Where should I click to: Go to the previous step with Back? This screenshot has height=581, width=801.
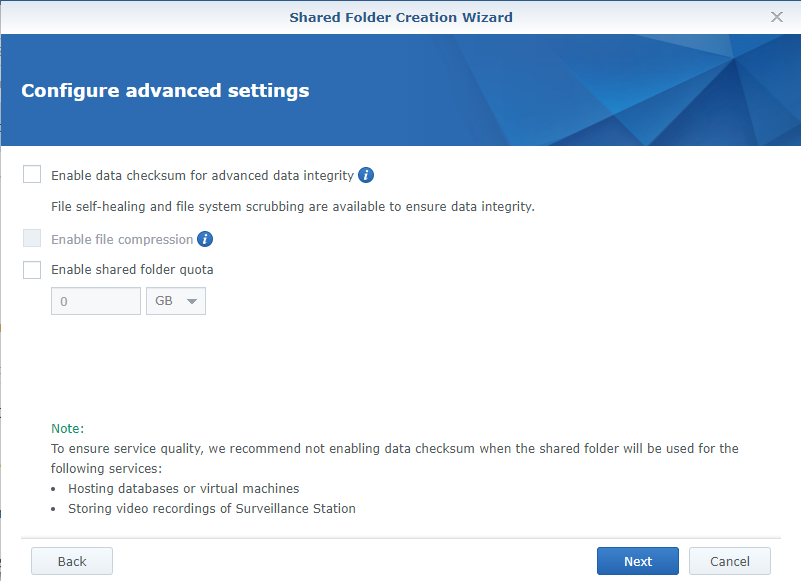pyautogui.click(x=72, y=561)
